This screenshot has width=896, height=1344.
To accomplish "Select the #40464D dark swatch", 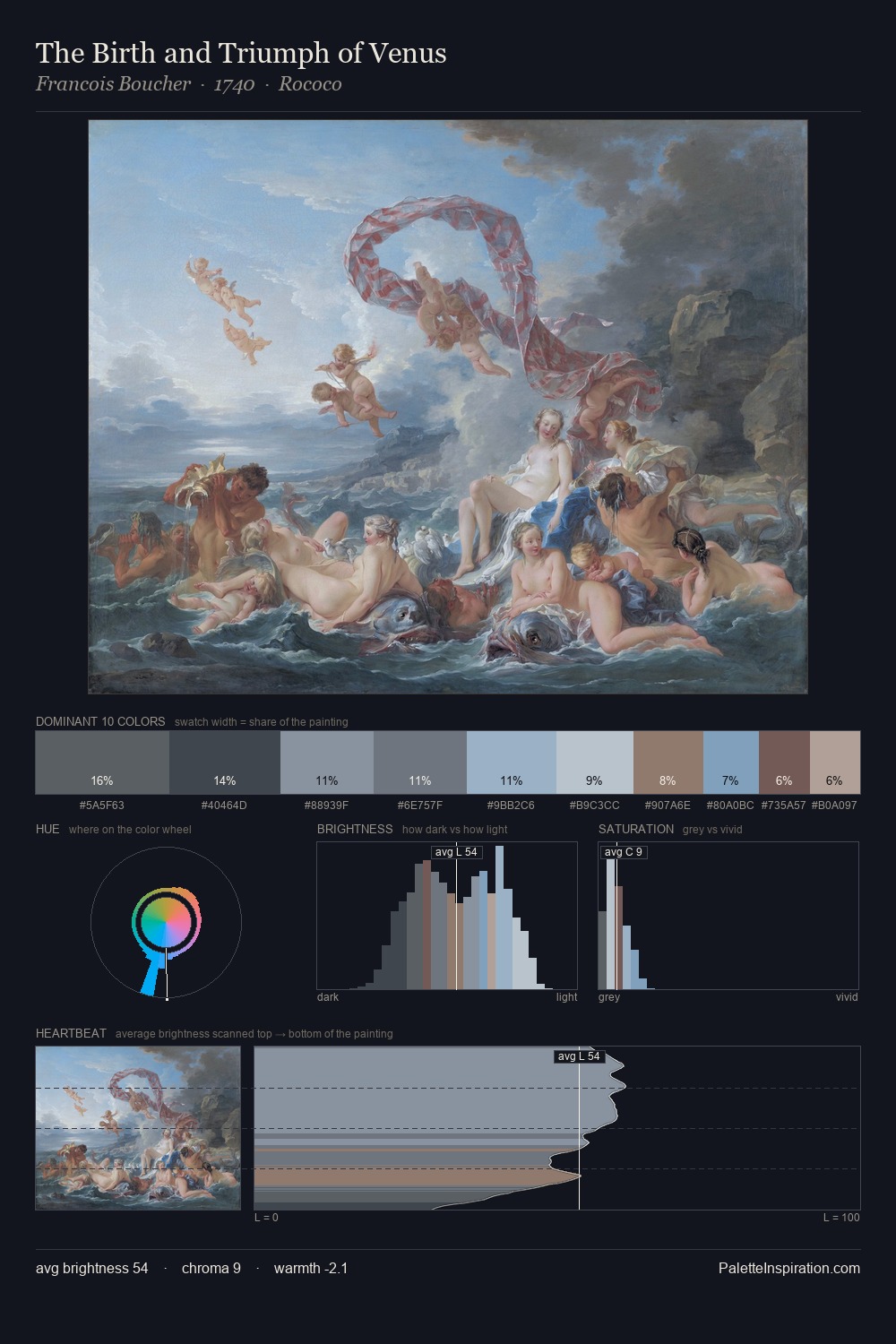I will [x=225, y=762].
